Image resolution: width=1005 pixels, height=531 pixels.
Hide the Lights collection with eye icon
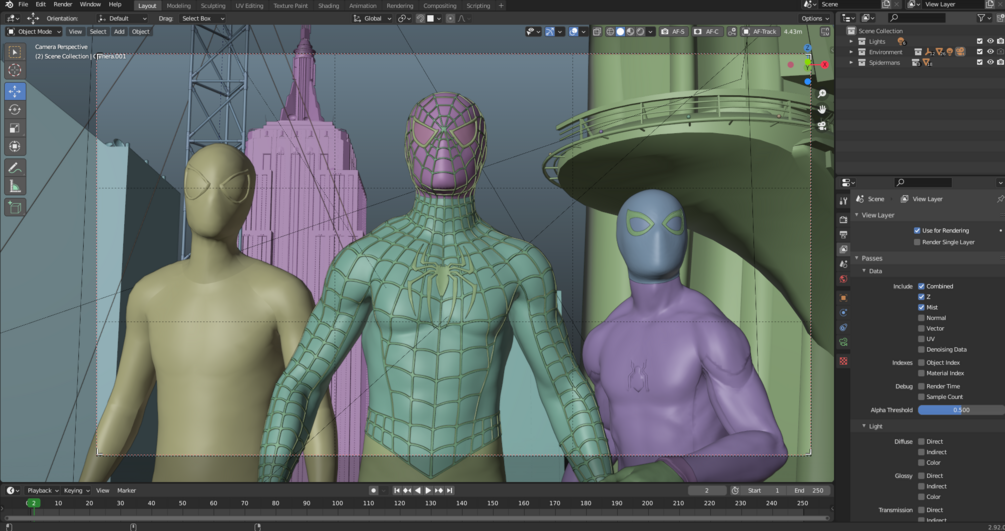(990, 41)
